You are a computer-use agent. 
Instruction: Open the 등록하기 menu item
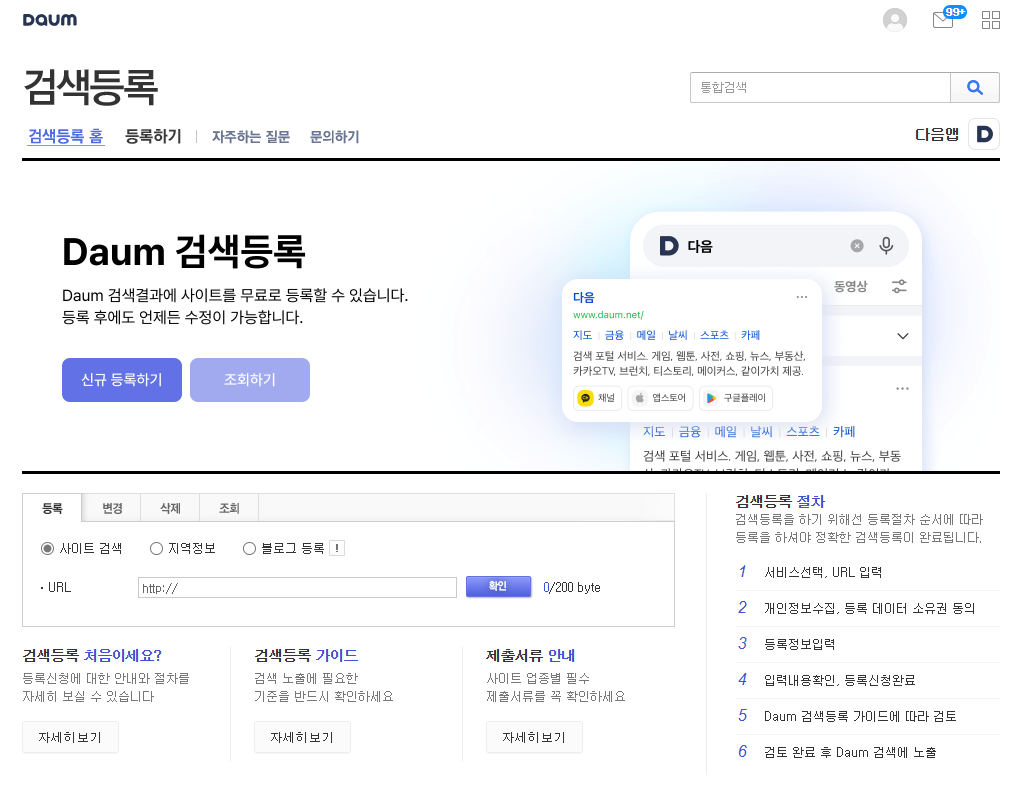tap(153, 137)
